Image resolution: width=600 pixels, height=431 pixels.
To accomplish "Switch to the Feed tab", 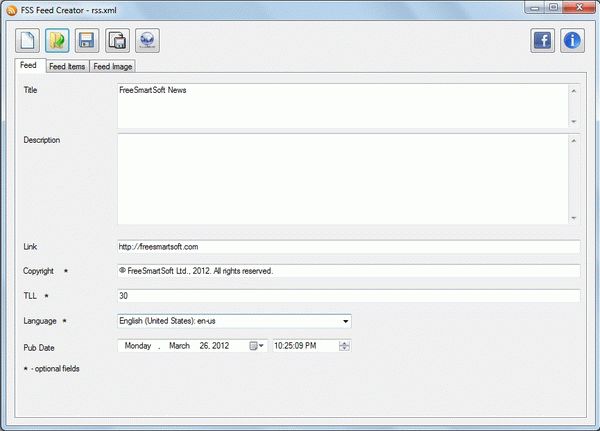I will [x=29, y=65].
